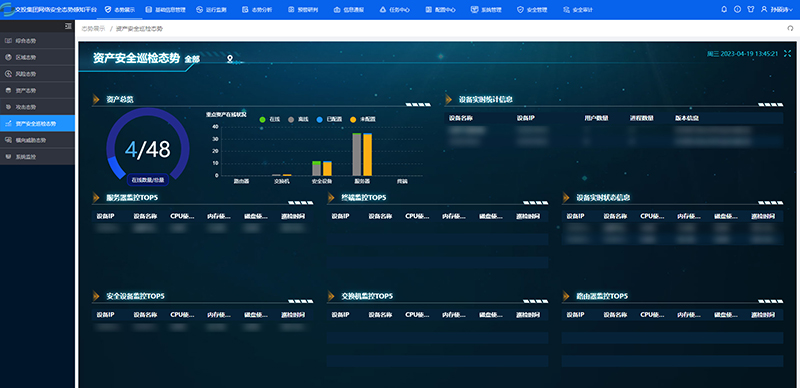
Task: Click the refresh icon at breadcrumb right
Action: tap(790, 29)
